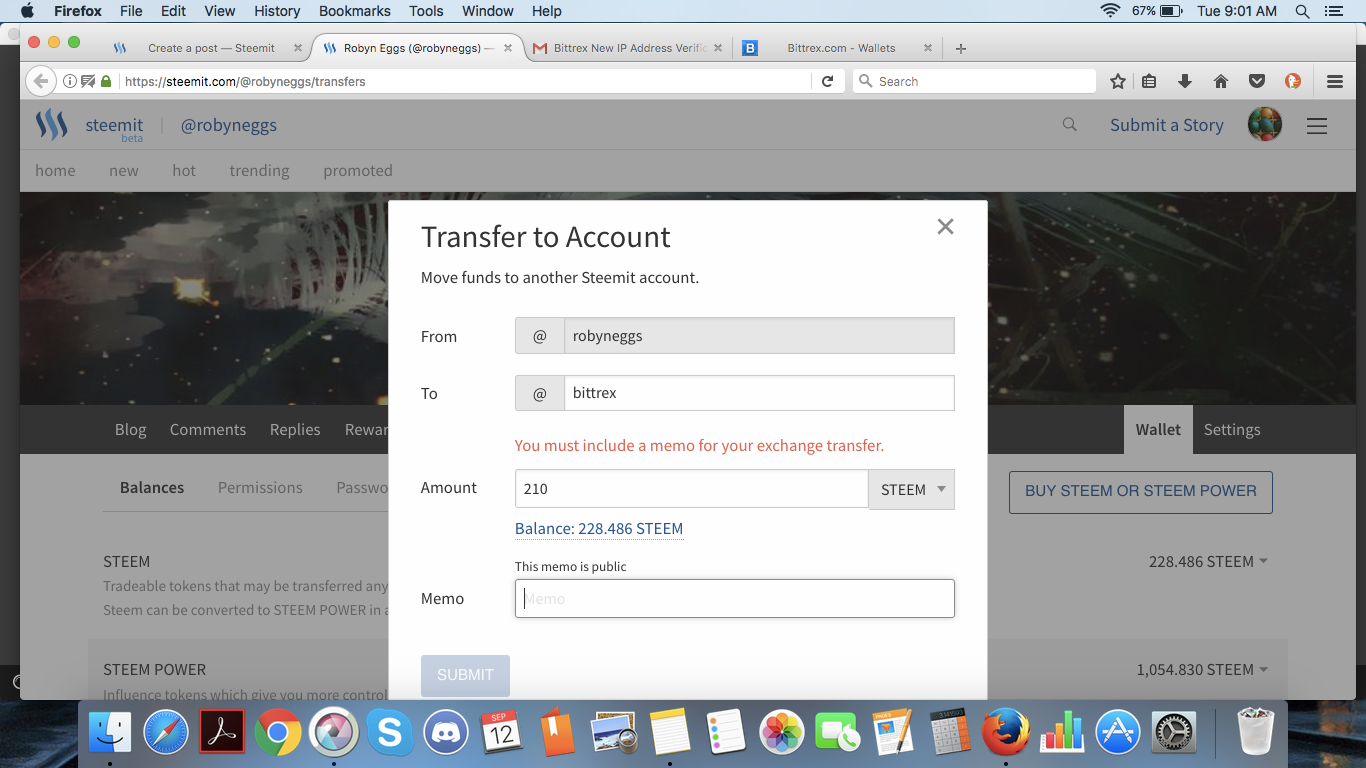The image size is (1366, 768).
Task: Switch to Bittrex.com - Wallets tab
Action: (x=841, y=48)
